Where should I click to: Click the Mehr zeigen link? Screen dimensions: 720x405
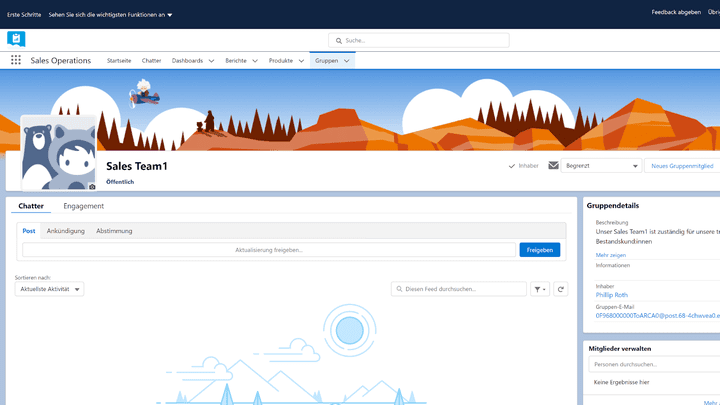[611, 255]
